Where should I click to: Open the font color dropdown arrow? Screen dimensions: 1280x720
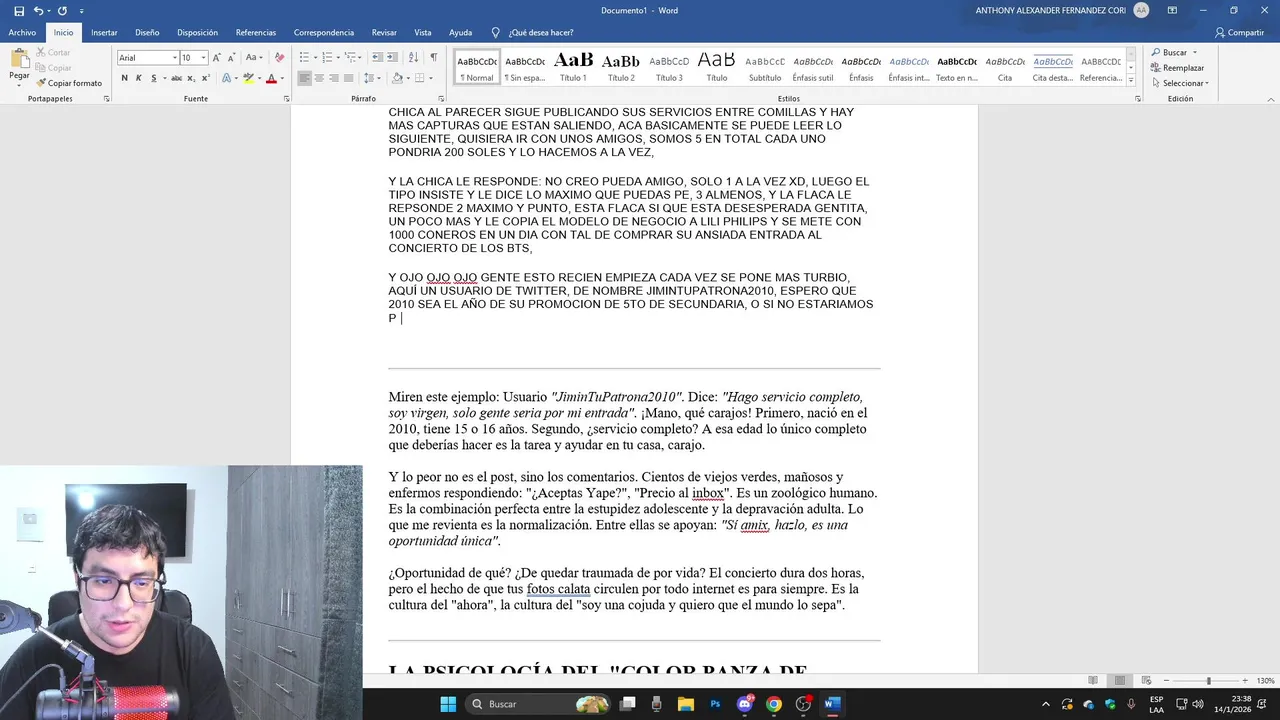tap(281, 78)
